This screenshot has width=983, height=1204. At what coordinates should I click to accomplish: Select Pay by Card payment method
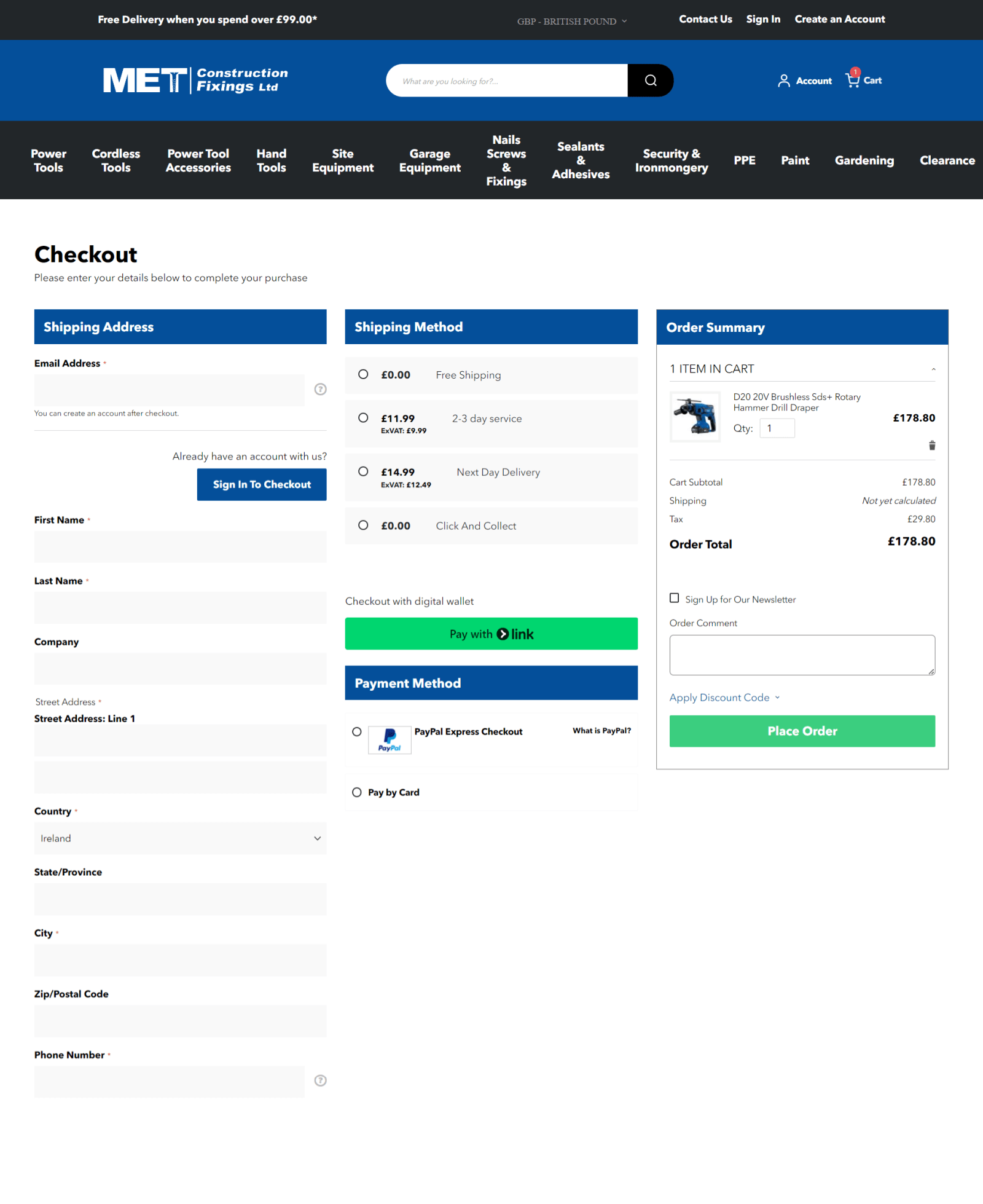click(356, 792)
